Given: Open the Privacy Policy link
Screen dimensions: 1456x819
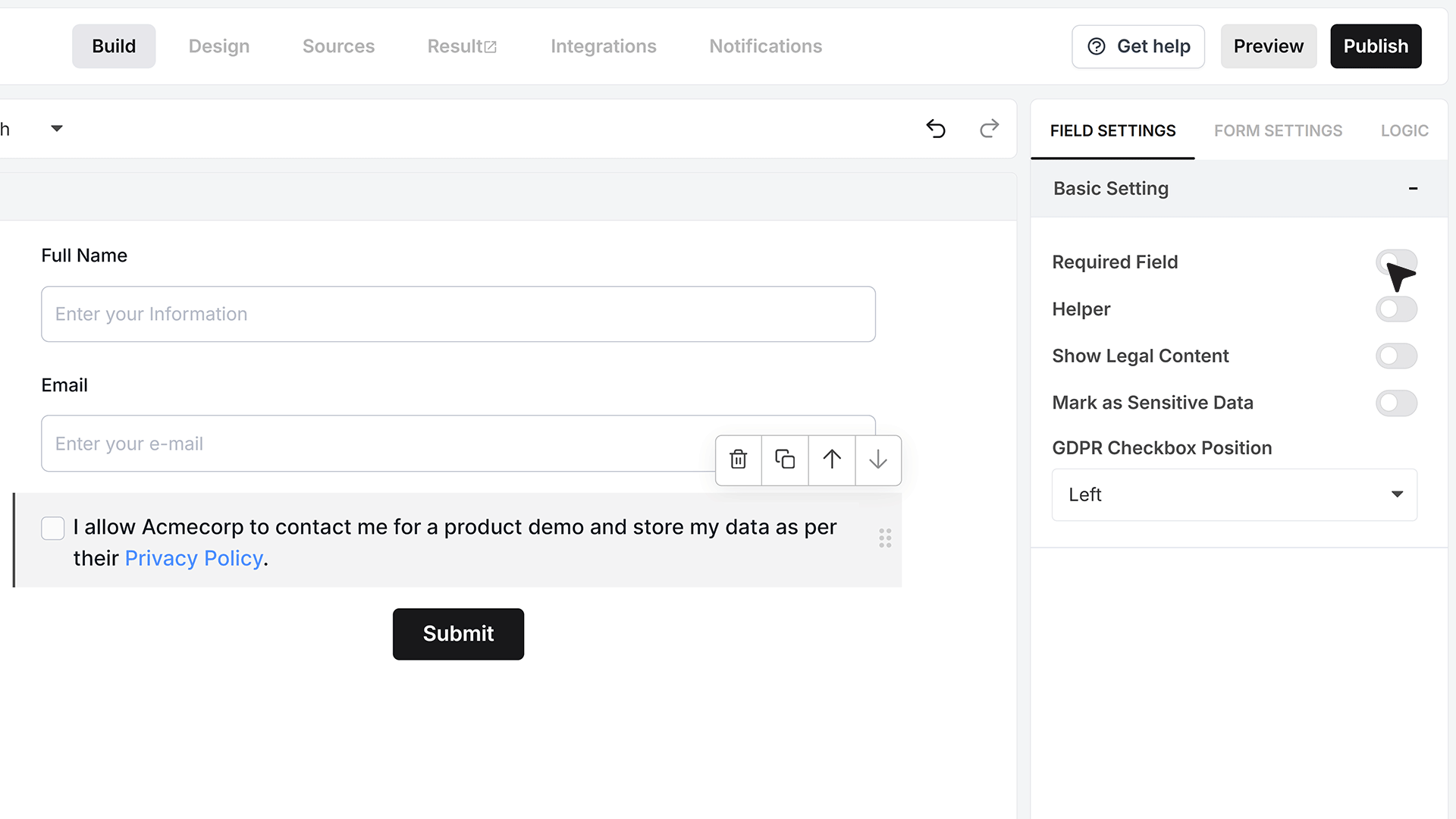Looking at the screenshot, I should coord(194,559).
